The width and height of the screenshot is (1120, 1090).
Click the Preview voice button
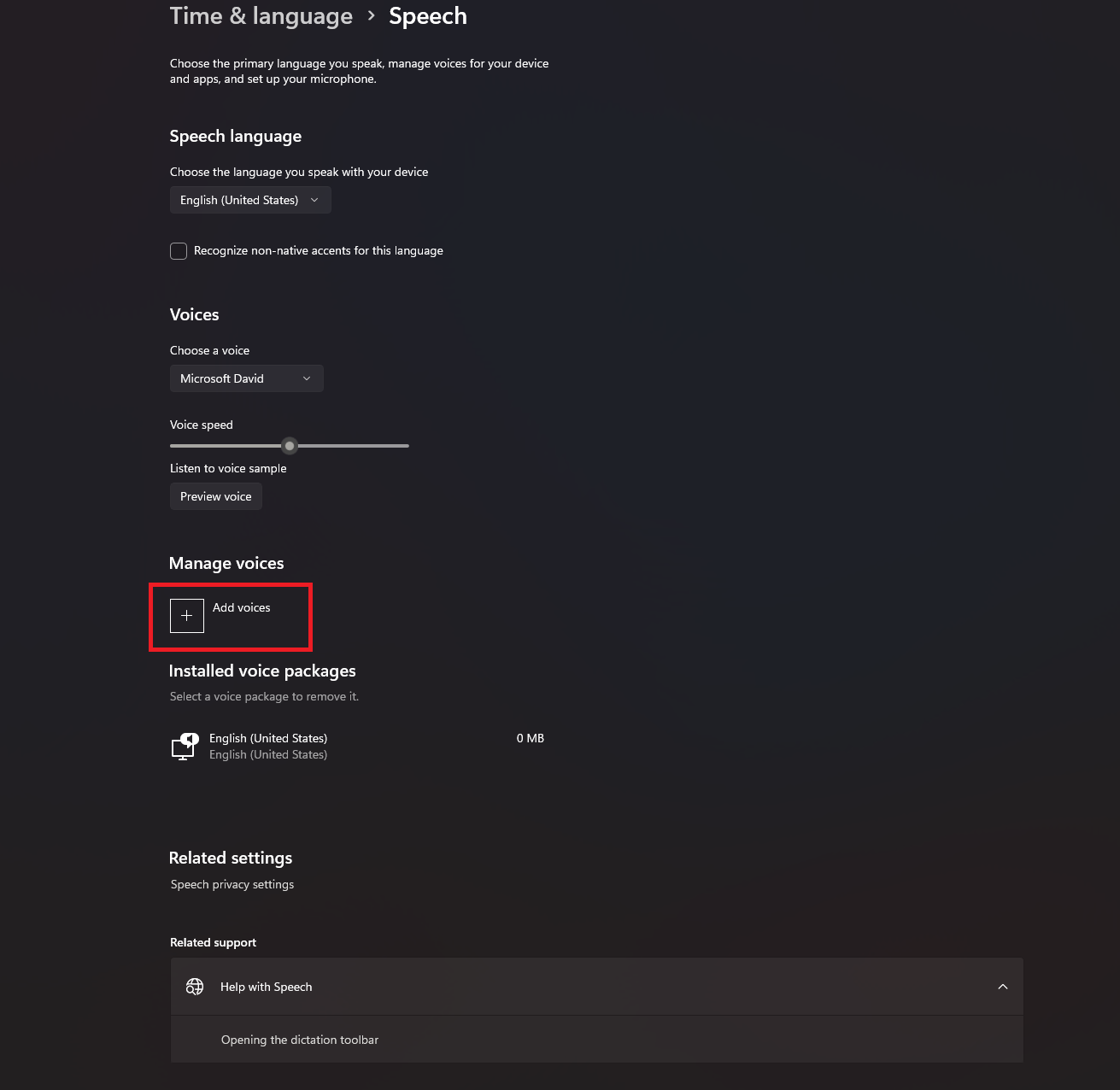point(215,496)
